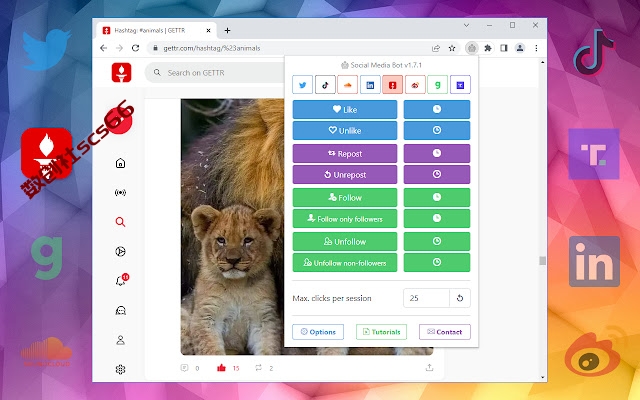Click the comment icon under the post
The height and width of the screenshot is (400, 640).
tap(184, 368)
